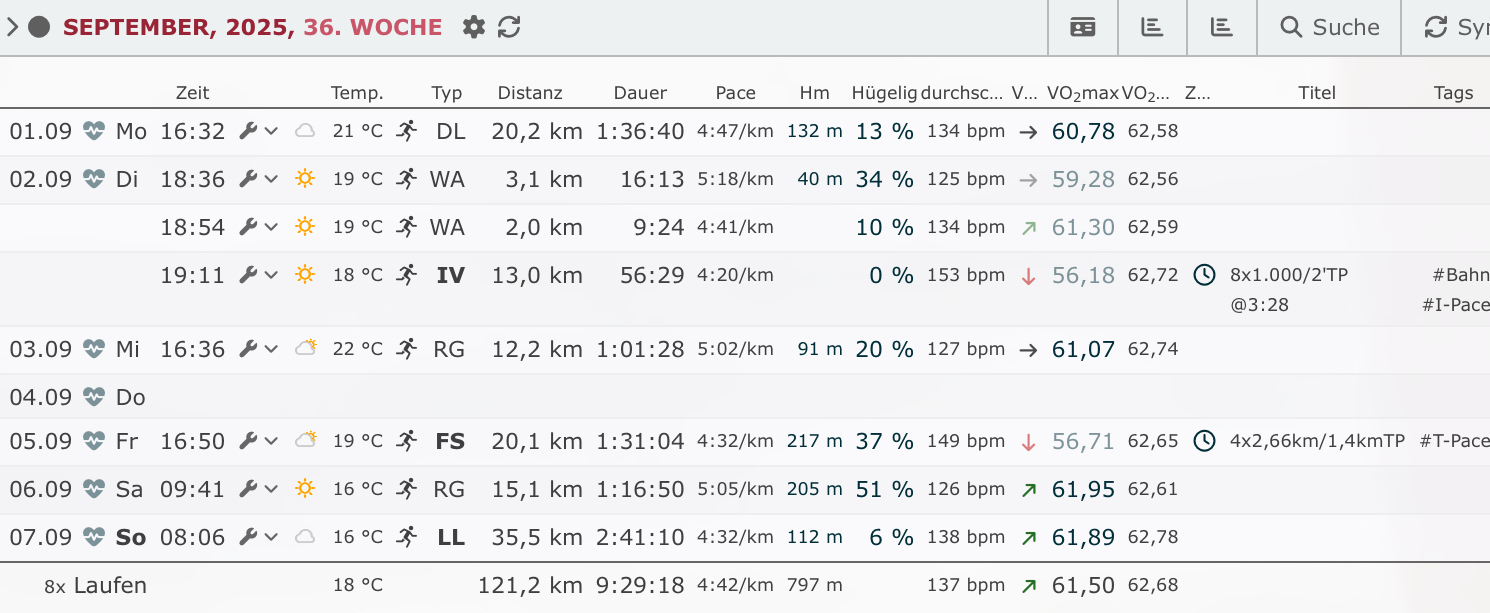Click the #Bahn tag
The width and height of the screenshot is (1490, 613).
click(x=1460, y=275)
